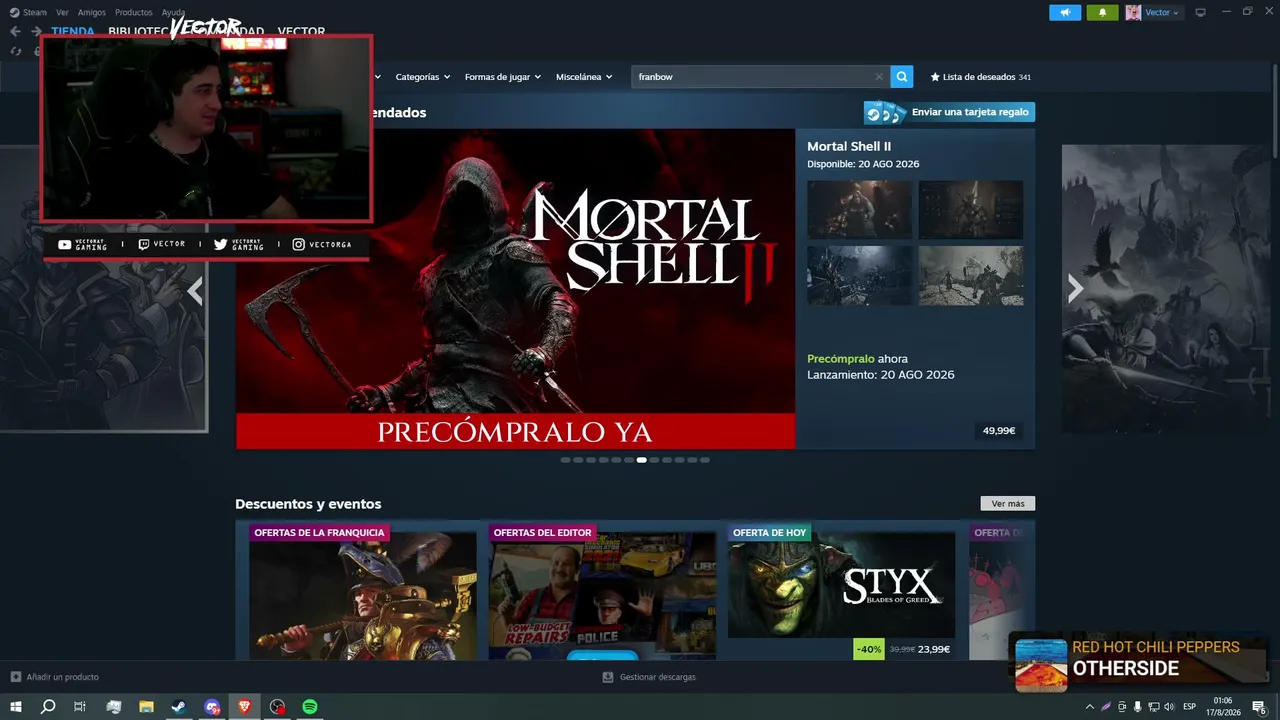Open the Ofertas de la franquicia card
1280x720 pixels.
pyautogui.click(x=363, y=591)
